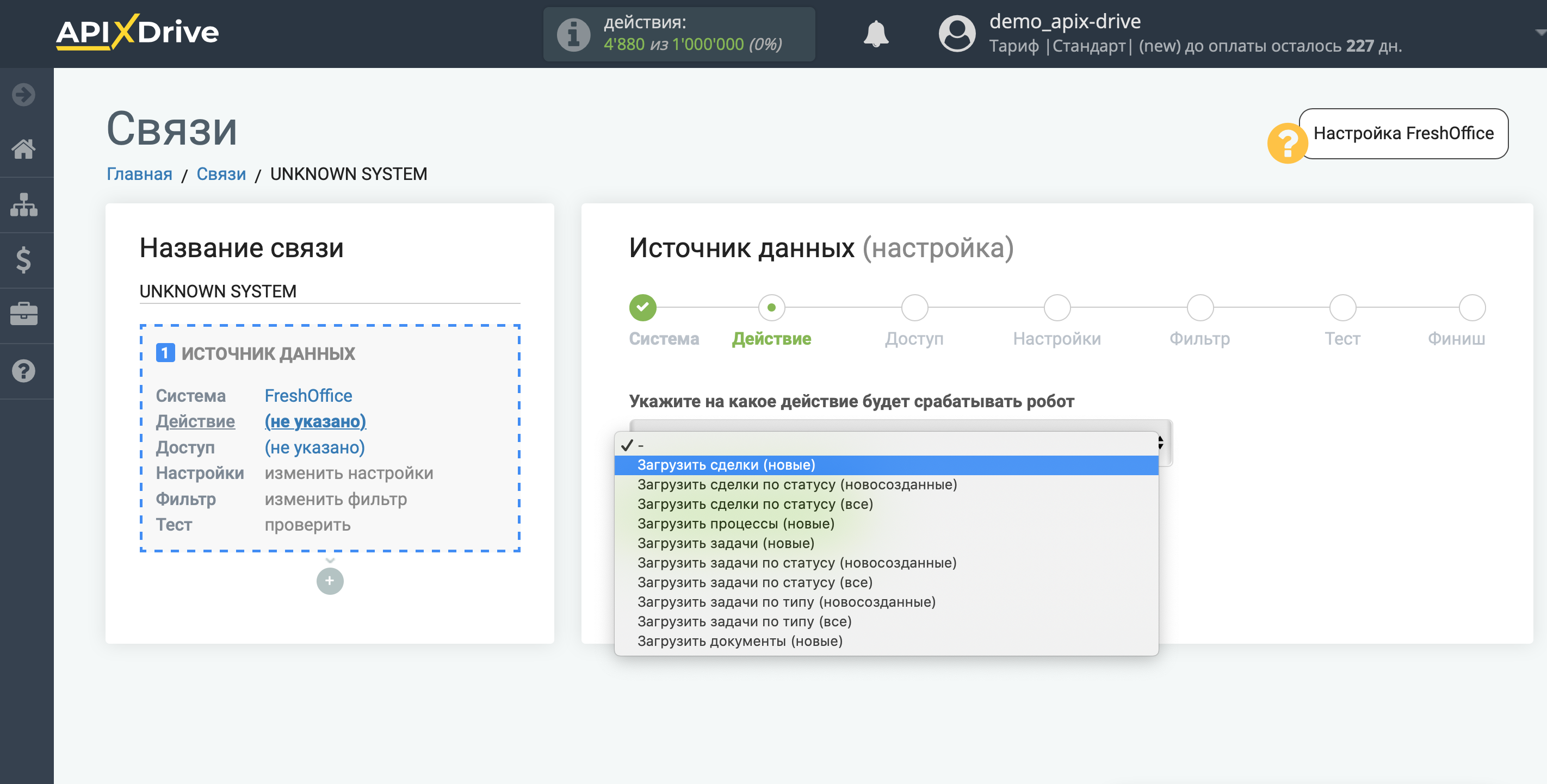
Task: Click the info icon beside the actions counter
Action: click(x=573, y=34)
